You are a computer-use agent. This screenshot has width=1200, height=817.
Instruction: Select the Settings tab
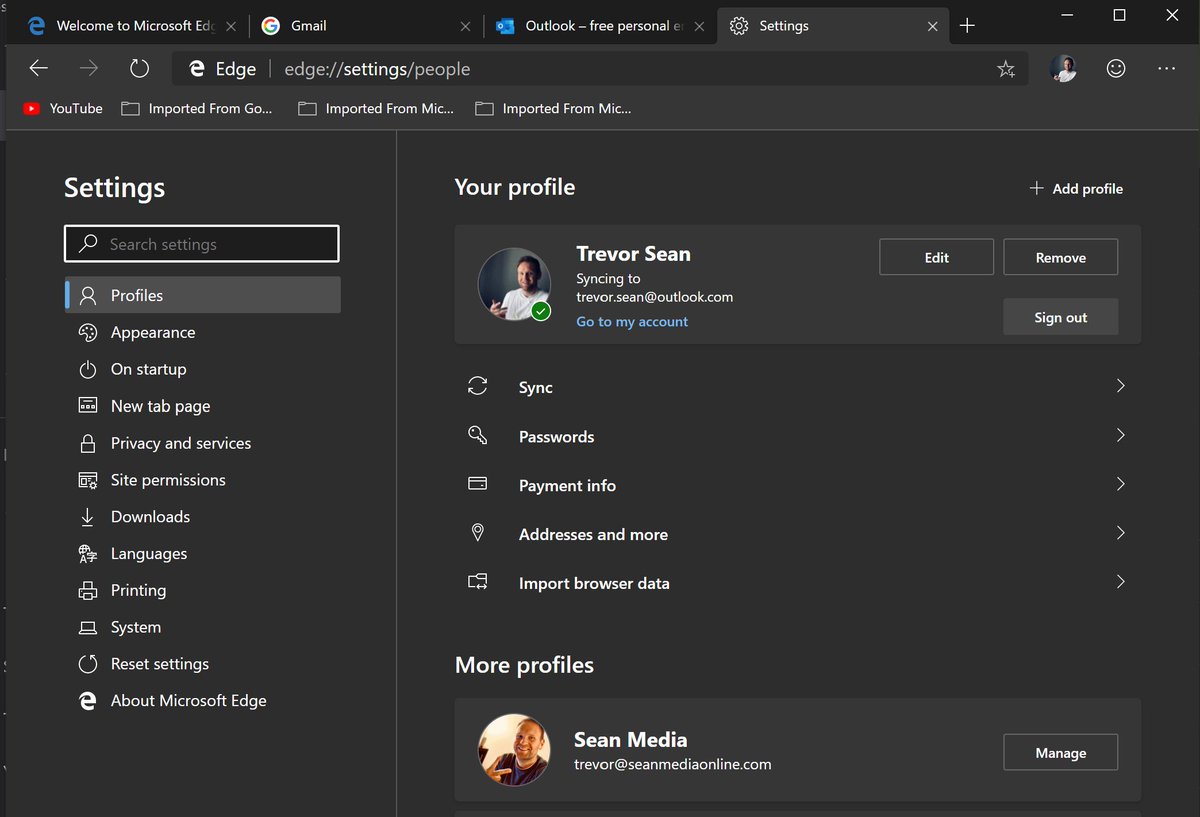(x=833, y=26)
